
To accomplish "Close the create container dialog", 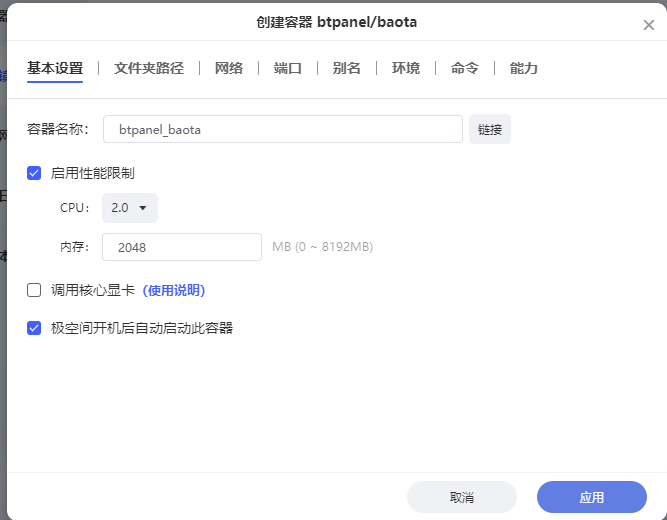I will [x=648, y=25].
